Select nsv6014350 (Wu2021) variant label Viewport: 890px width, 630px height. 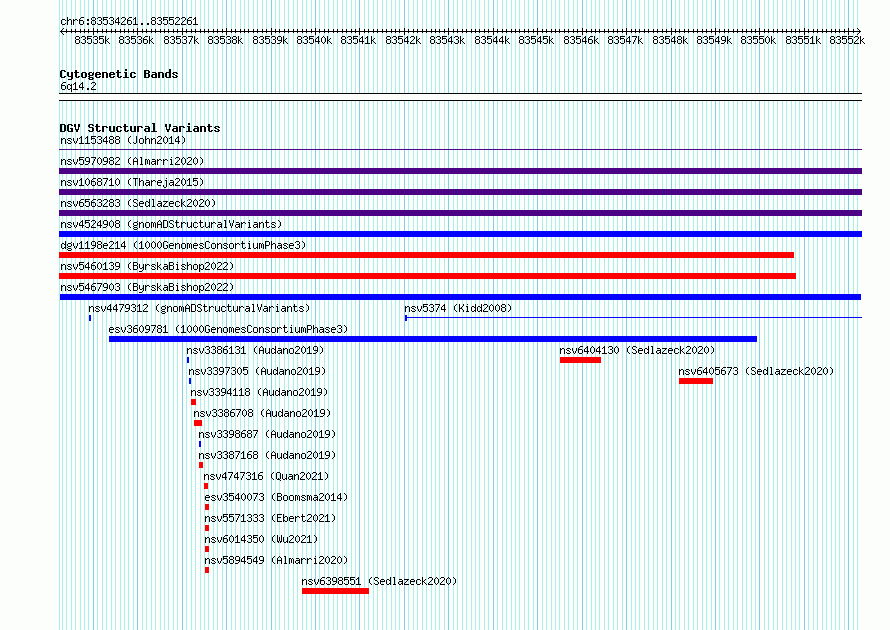[x=261, y=539]
